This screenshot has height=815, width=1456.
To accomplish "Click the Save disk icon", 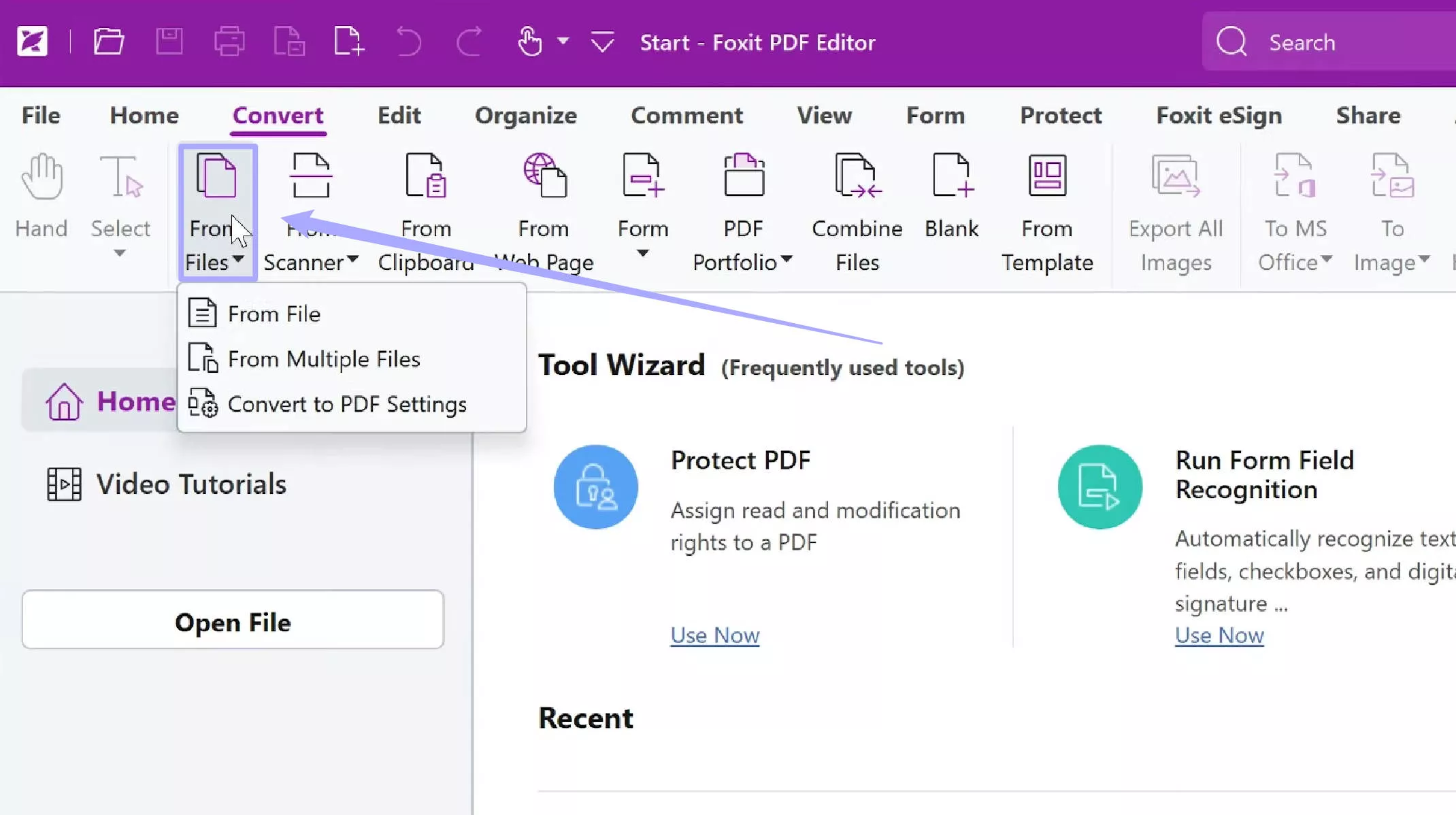I will [x=169, y=41].
